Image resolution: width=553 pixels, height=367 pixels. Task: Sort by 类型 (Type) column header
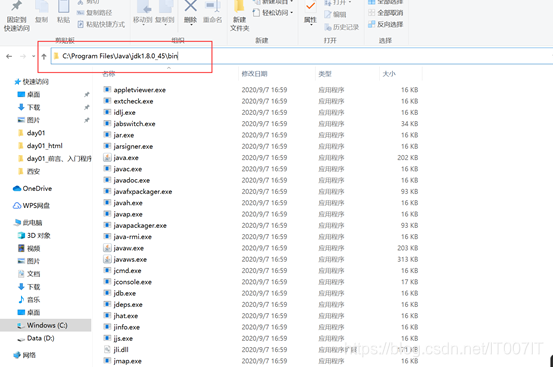pos(325,74)
